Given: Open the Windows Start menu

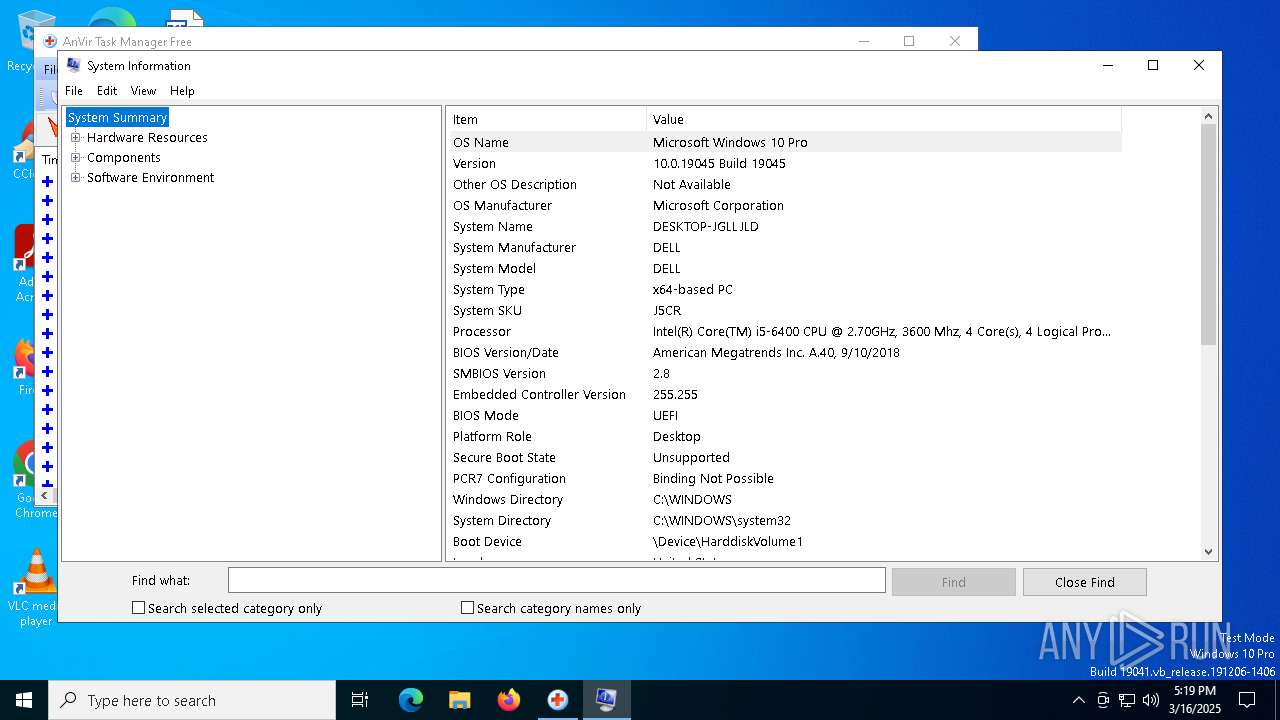Looking at the screenshot, I should (24, 700).
